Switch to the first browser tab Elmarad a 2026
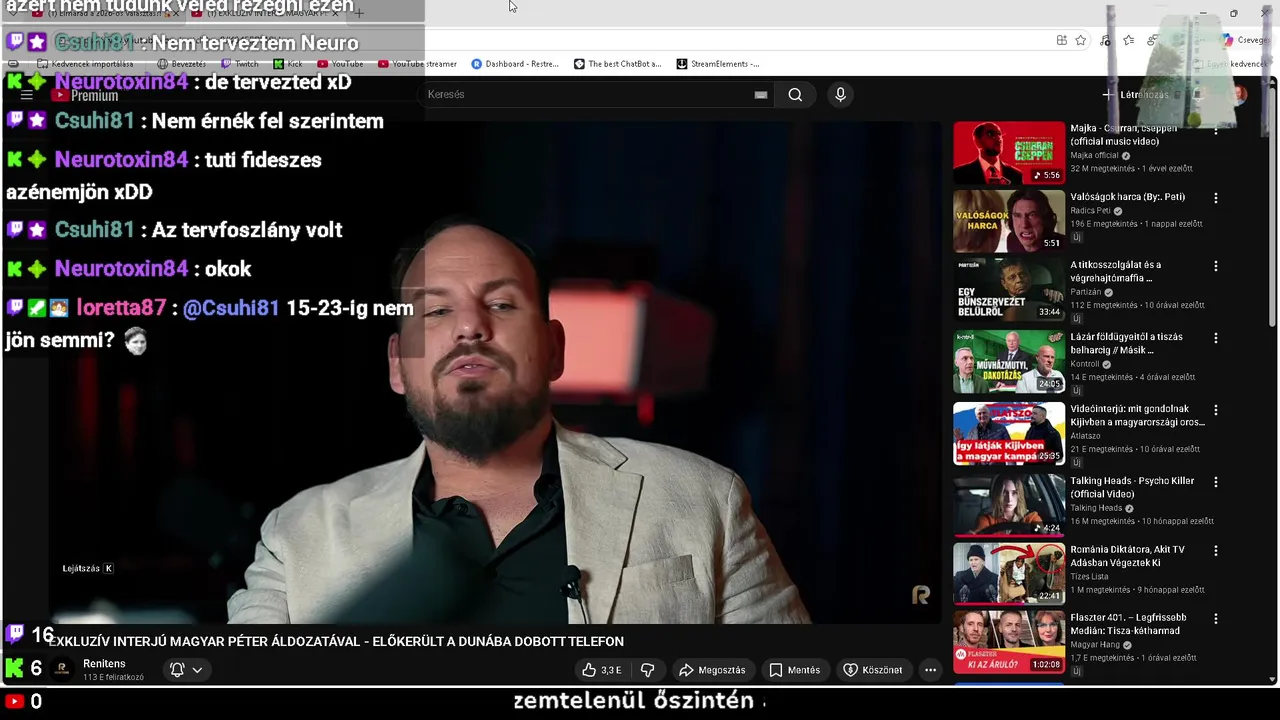Image resolution: width=1280 pixels, height=720 pixels. tap(105, 14)
